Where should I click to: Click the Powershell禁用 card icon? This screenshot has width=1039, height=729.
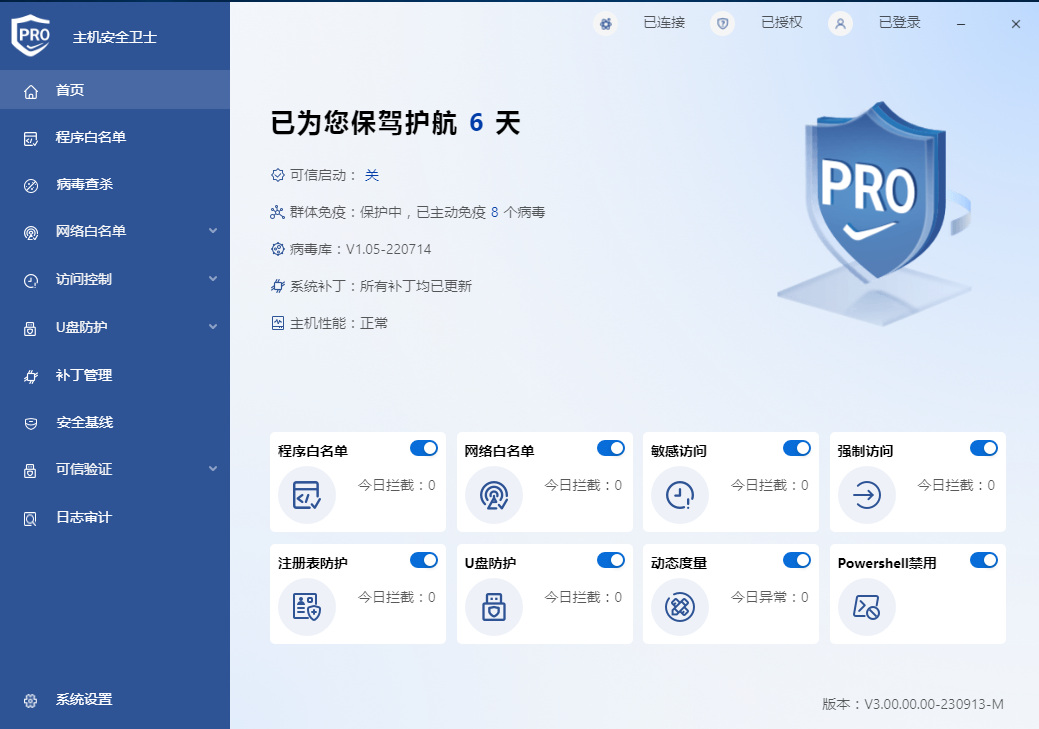pos(866,606)
